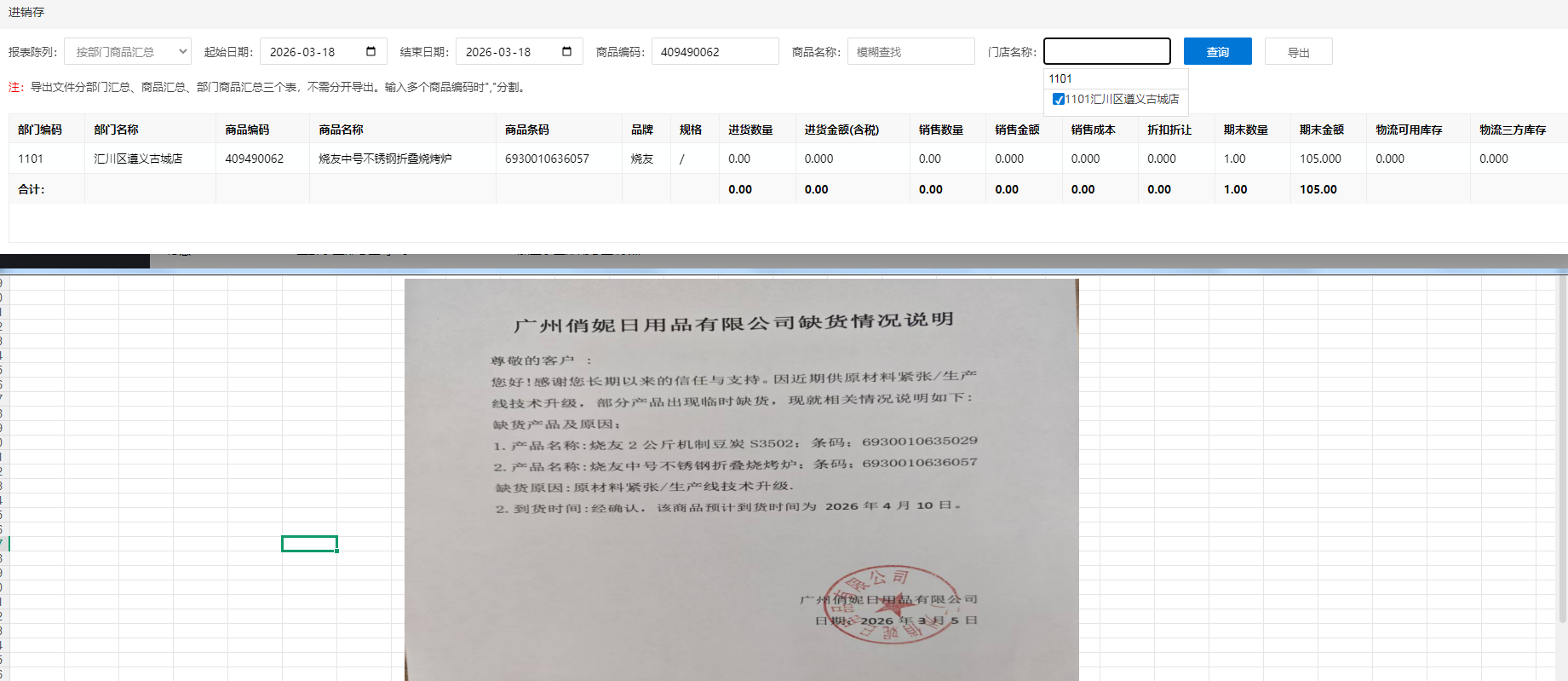The image size is (1568, 681).
Task: Toggle the 1101汇川区遵义古城店 checkbox
Action: (x=1058, y=100)
